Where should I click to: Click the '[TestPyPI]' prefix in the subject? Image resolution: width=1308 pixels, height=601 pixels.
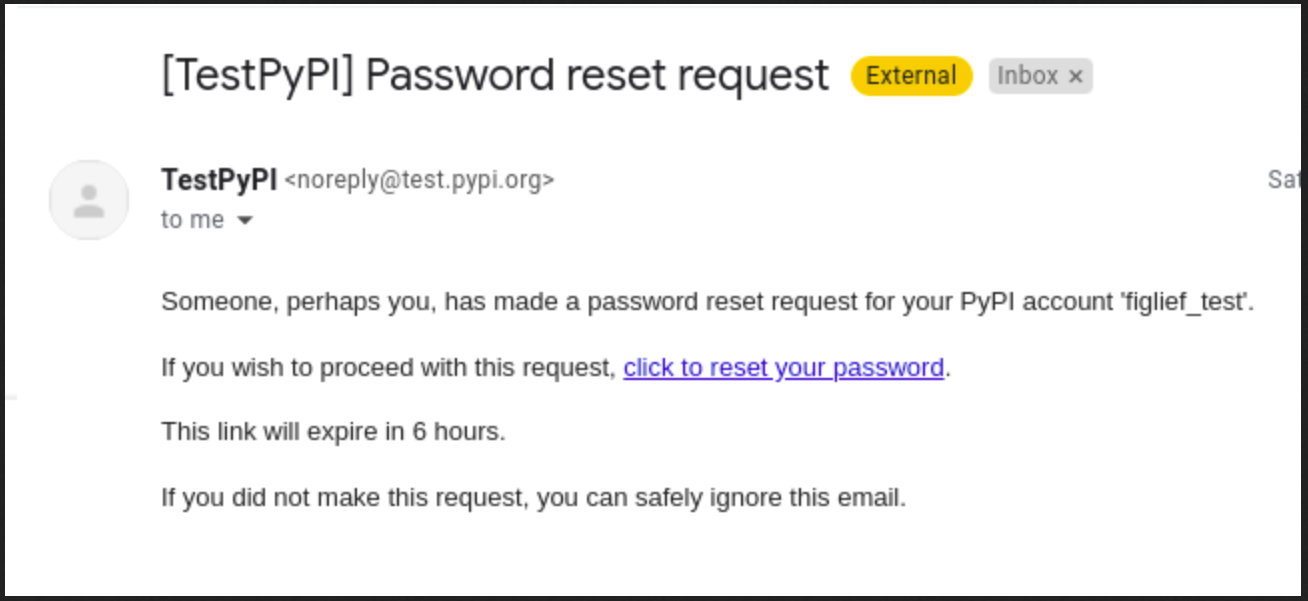(258, 76)
